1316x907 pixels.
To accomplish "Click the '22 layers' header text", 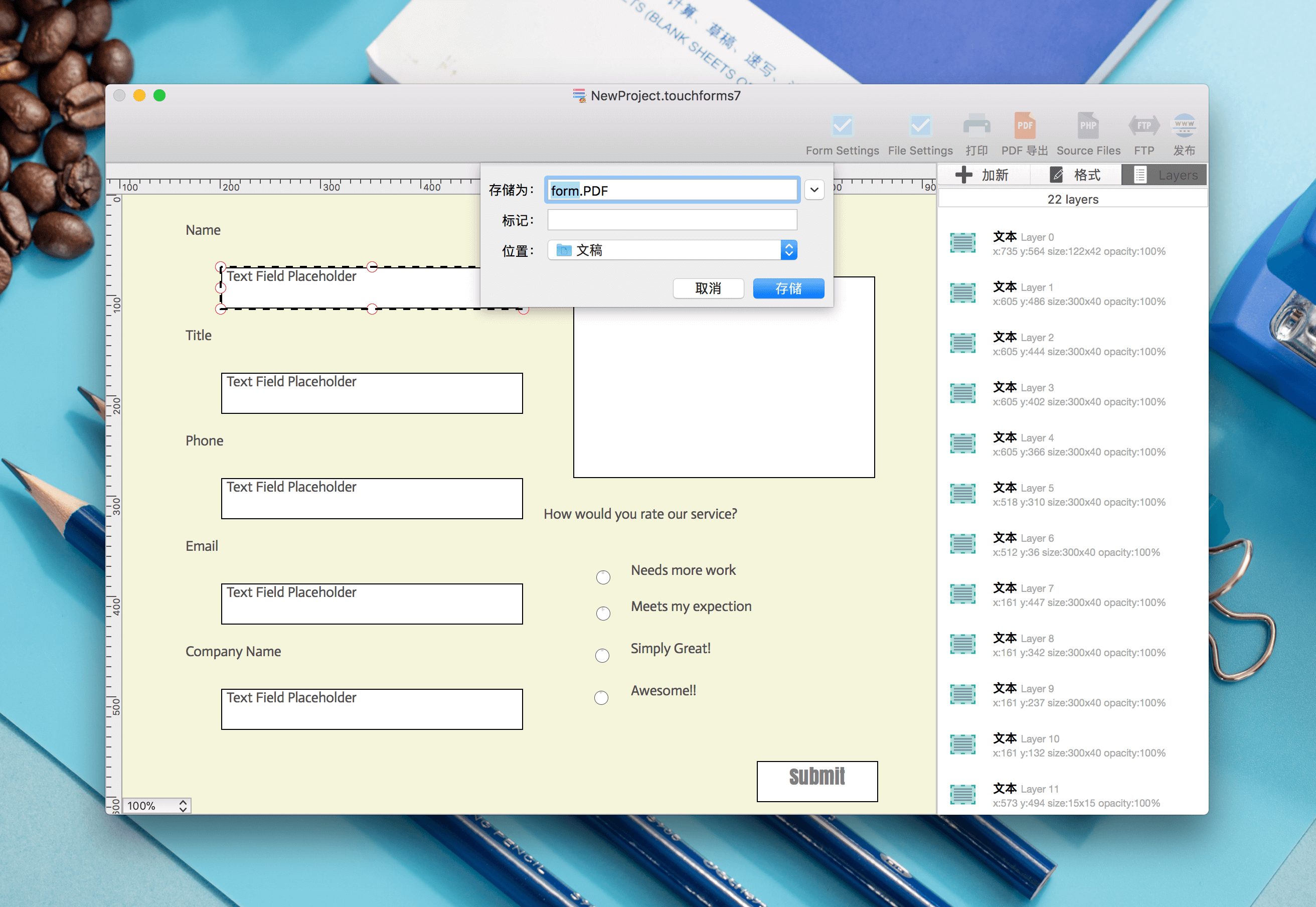I will (1072, 200).
